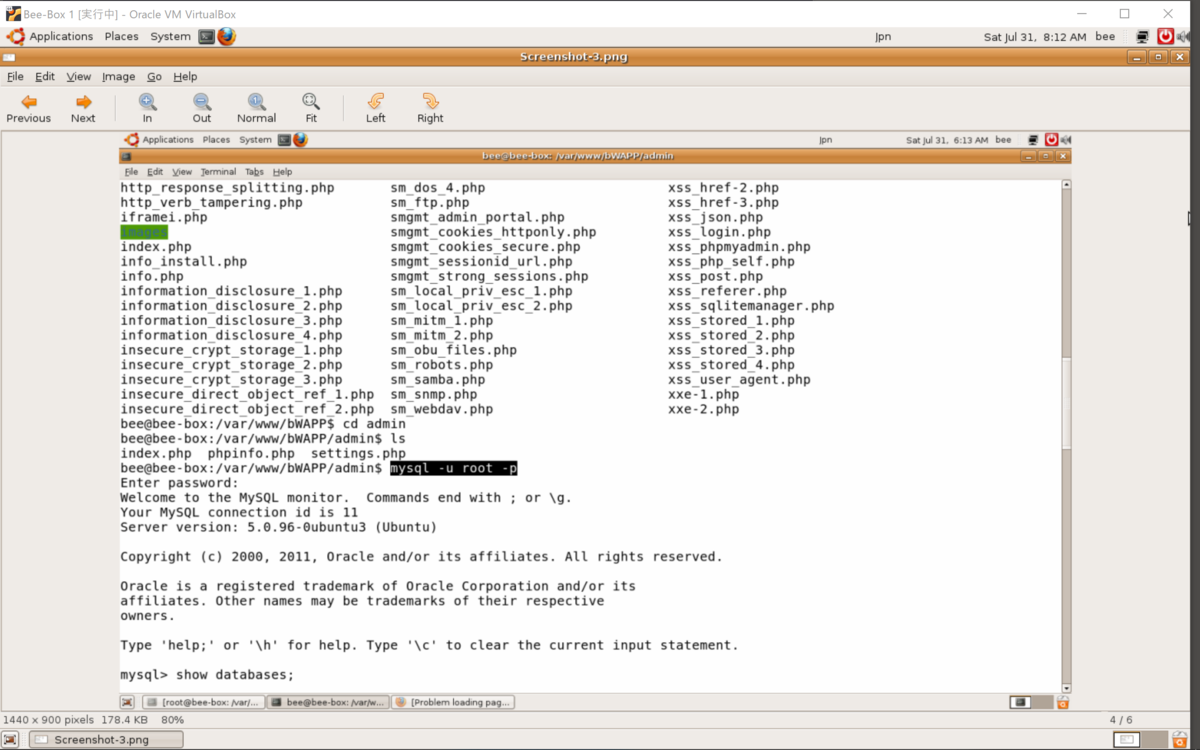This screenshot has height=750, width=1200.
Task: Click the image viewer title bar icon
Action: (9, 57)
